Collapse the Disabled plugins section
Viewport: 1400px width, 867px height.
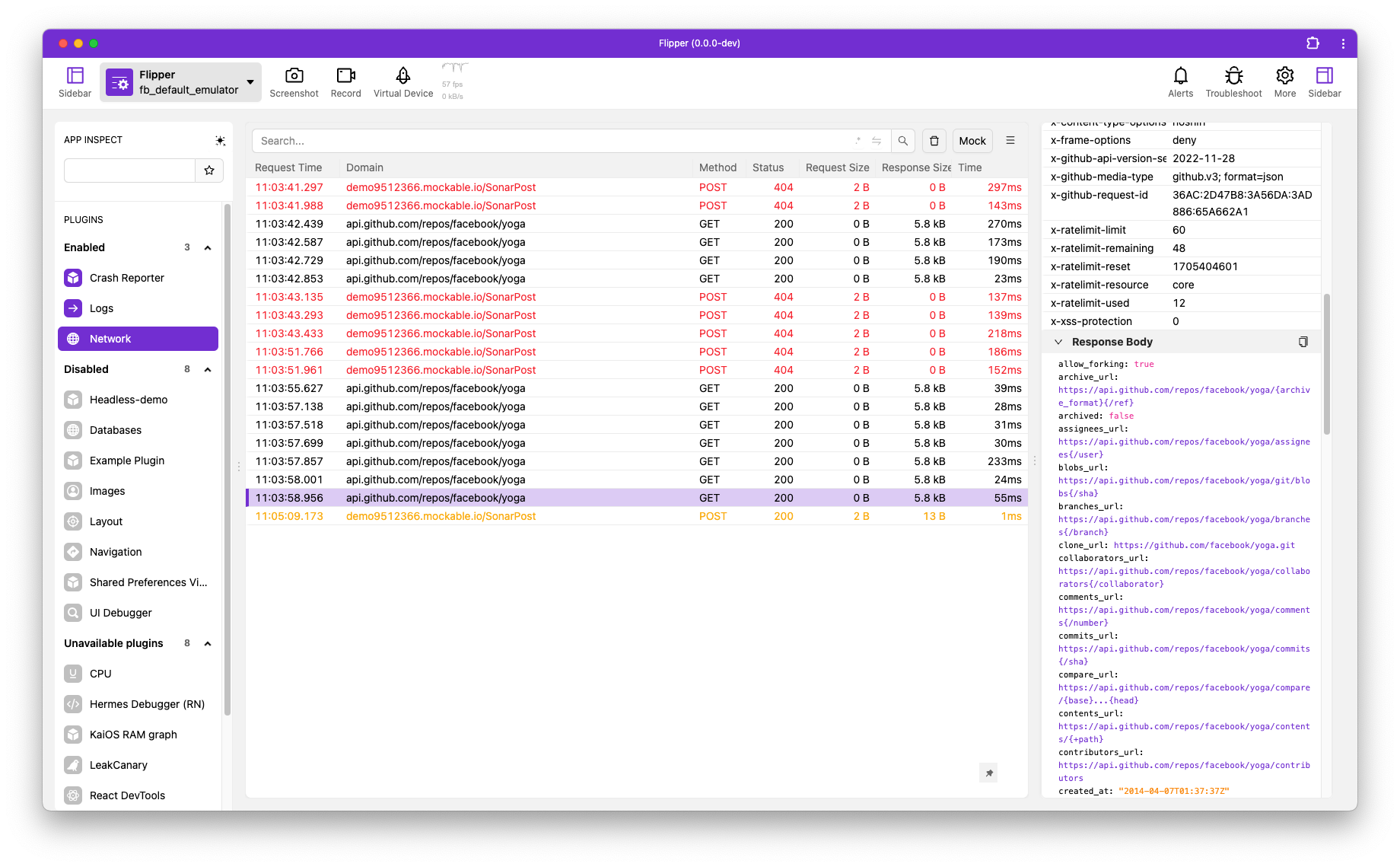(208, 369)
